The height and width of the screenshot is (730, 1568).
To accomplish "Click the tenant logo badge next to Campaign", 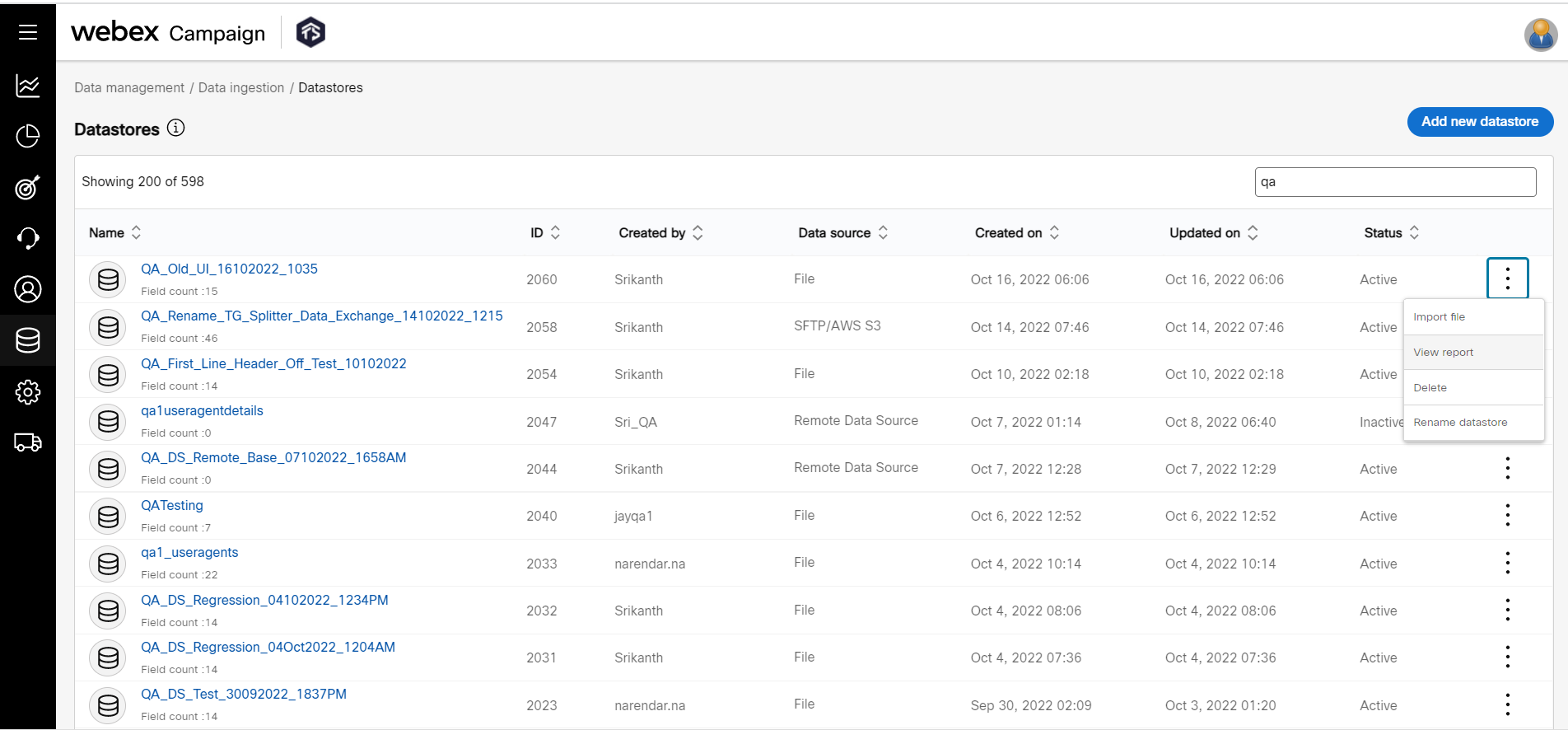I will click(310, 32).
